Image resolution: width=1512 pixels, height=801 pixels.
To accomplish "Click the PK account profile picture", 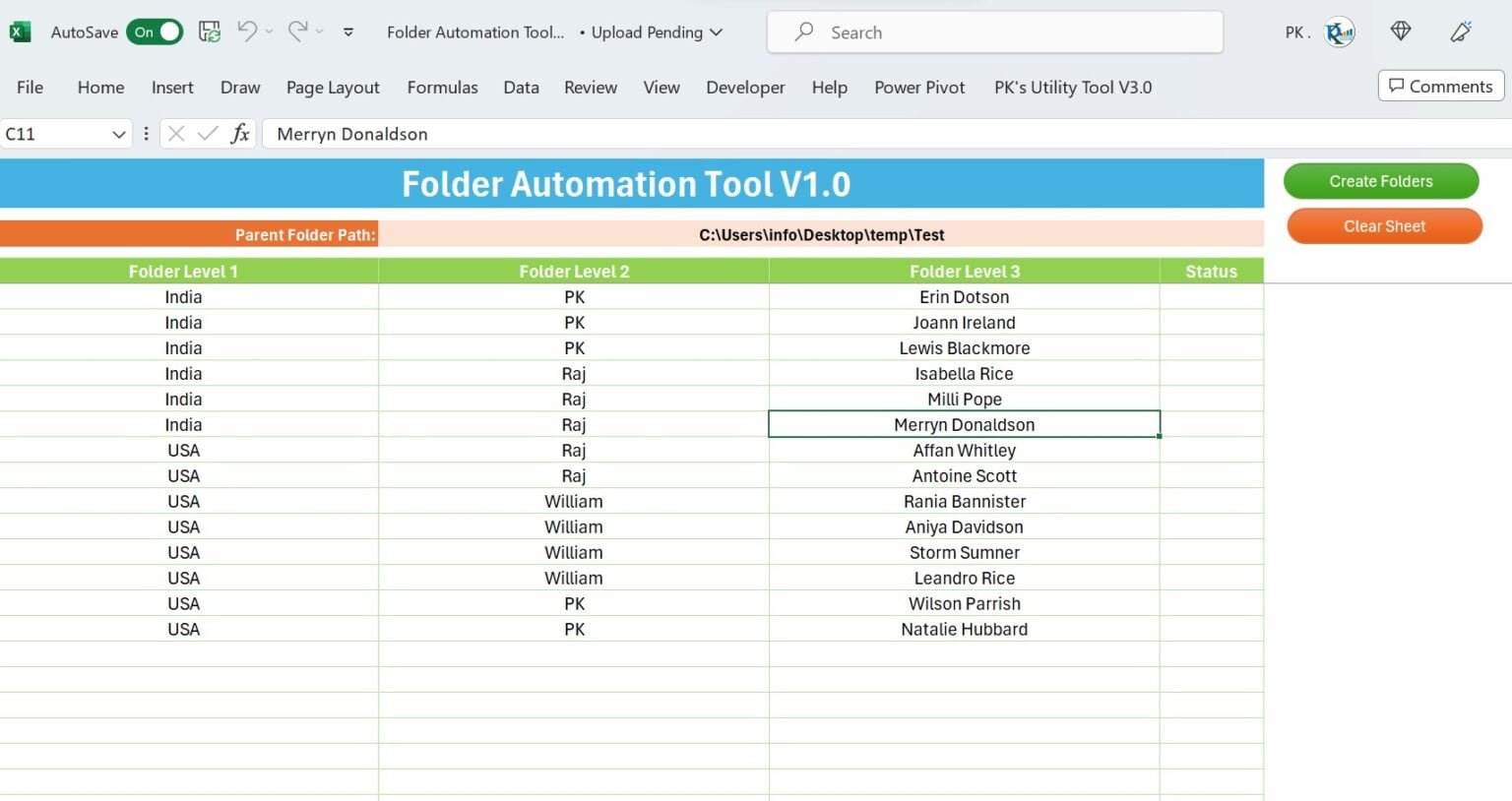I will click(x=1340, y=32).
